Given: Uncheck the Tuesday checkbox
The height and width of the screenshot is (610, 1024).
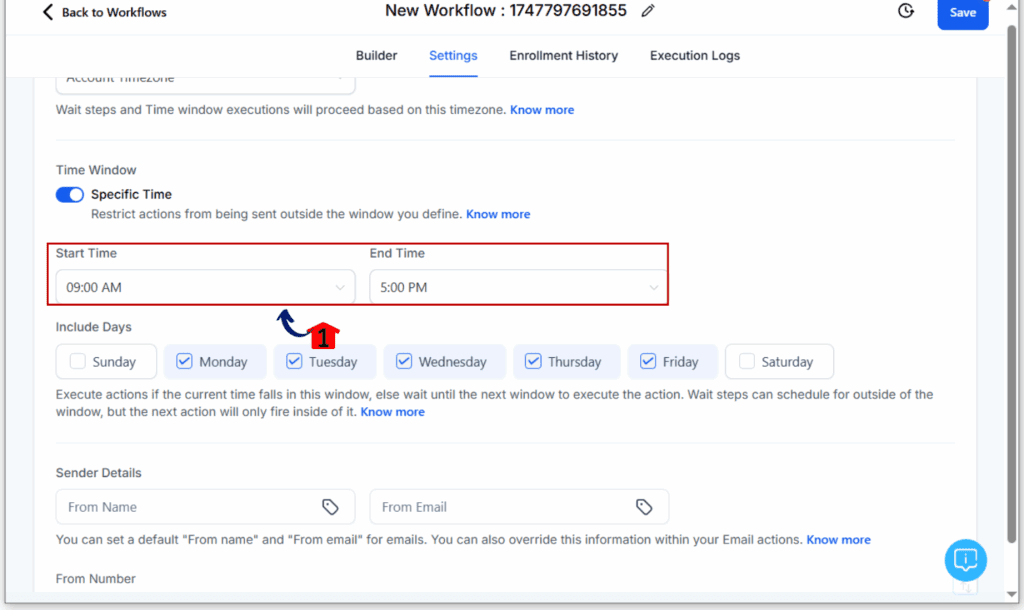Looking at the screenshot, I should [294, 361].
